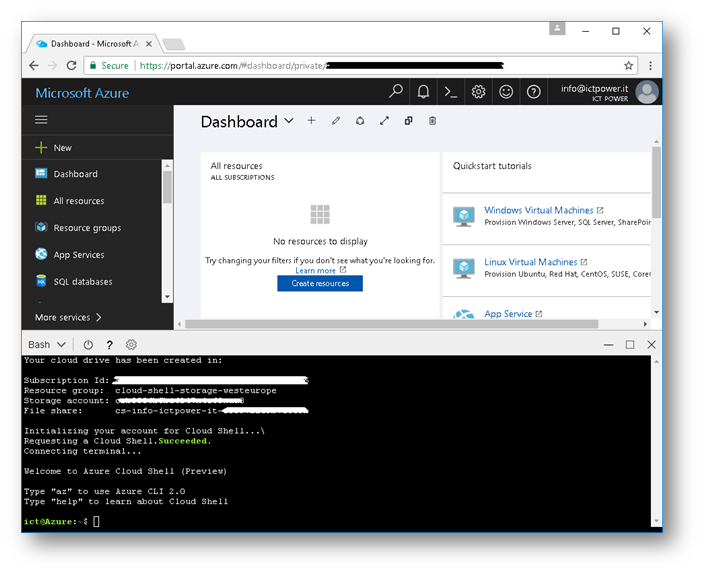Click the Chrome profile icon
Image resolution: width=705 pixels, height=575 pixels.
tap(557, 28)
